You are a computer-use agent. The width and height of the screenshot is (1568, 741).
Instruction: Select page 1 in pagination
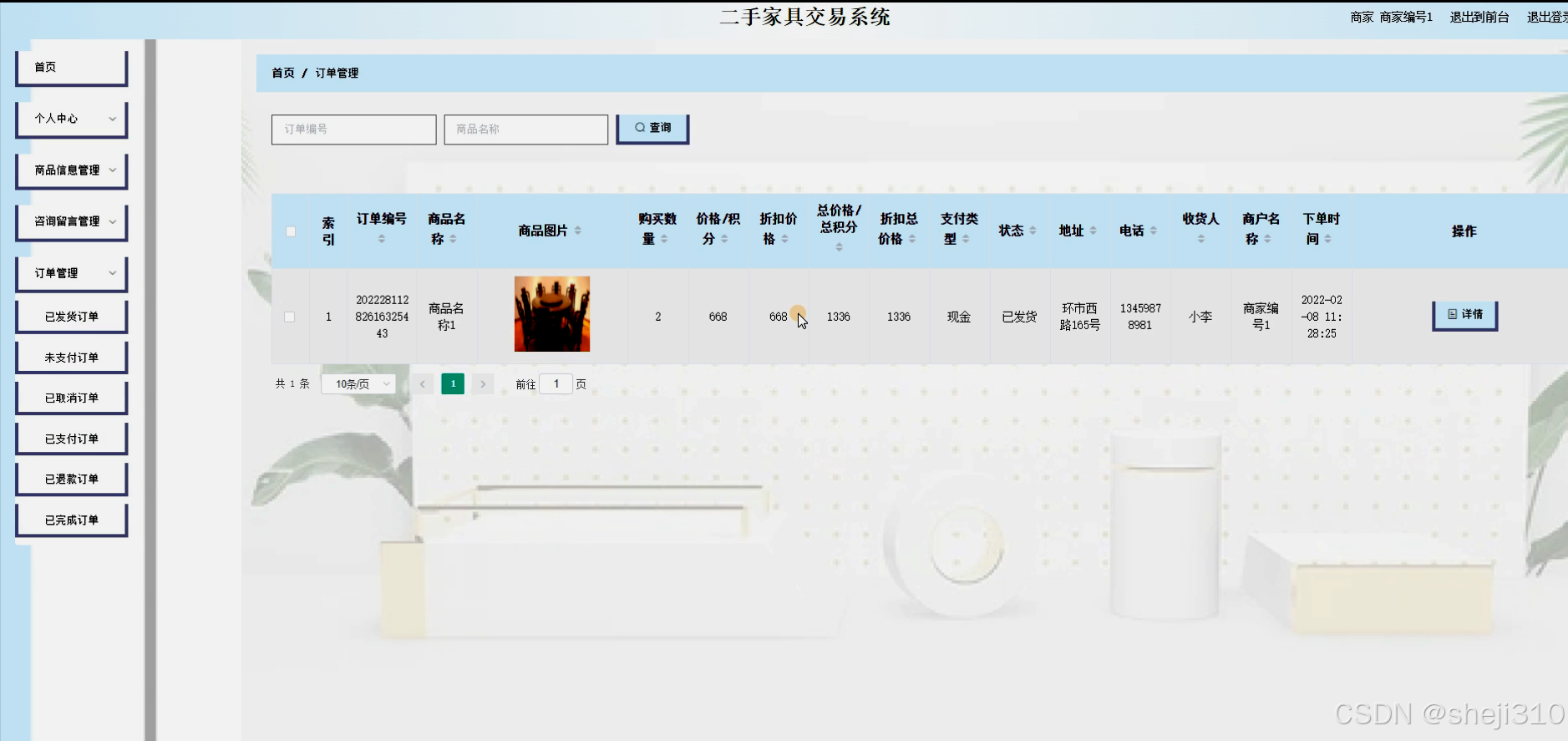point(453,384)
